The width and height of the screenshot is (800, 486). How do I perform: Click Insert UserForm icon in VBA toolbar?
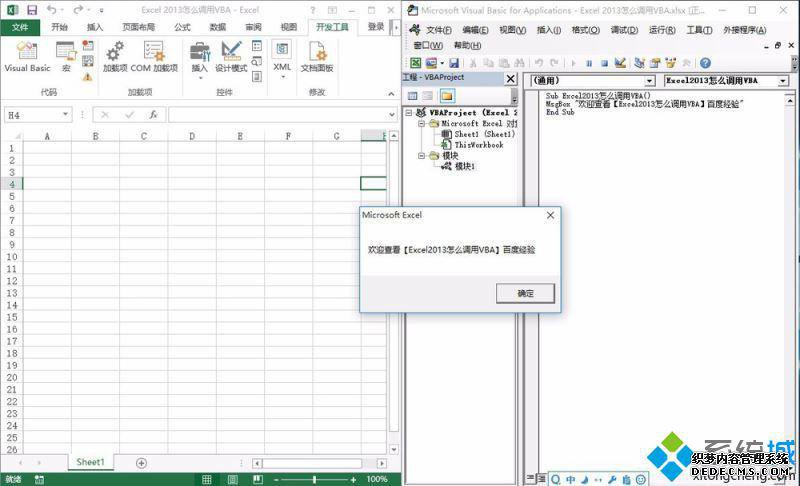point(431,63)
